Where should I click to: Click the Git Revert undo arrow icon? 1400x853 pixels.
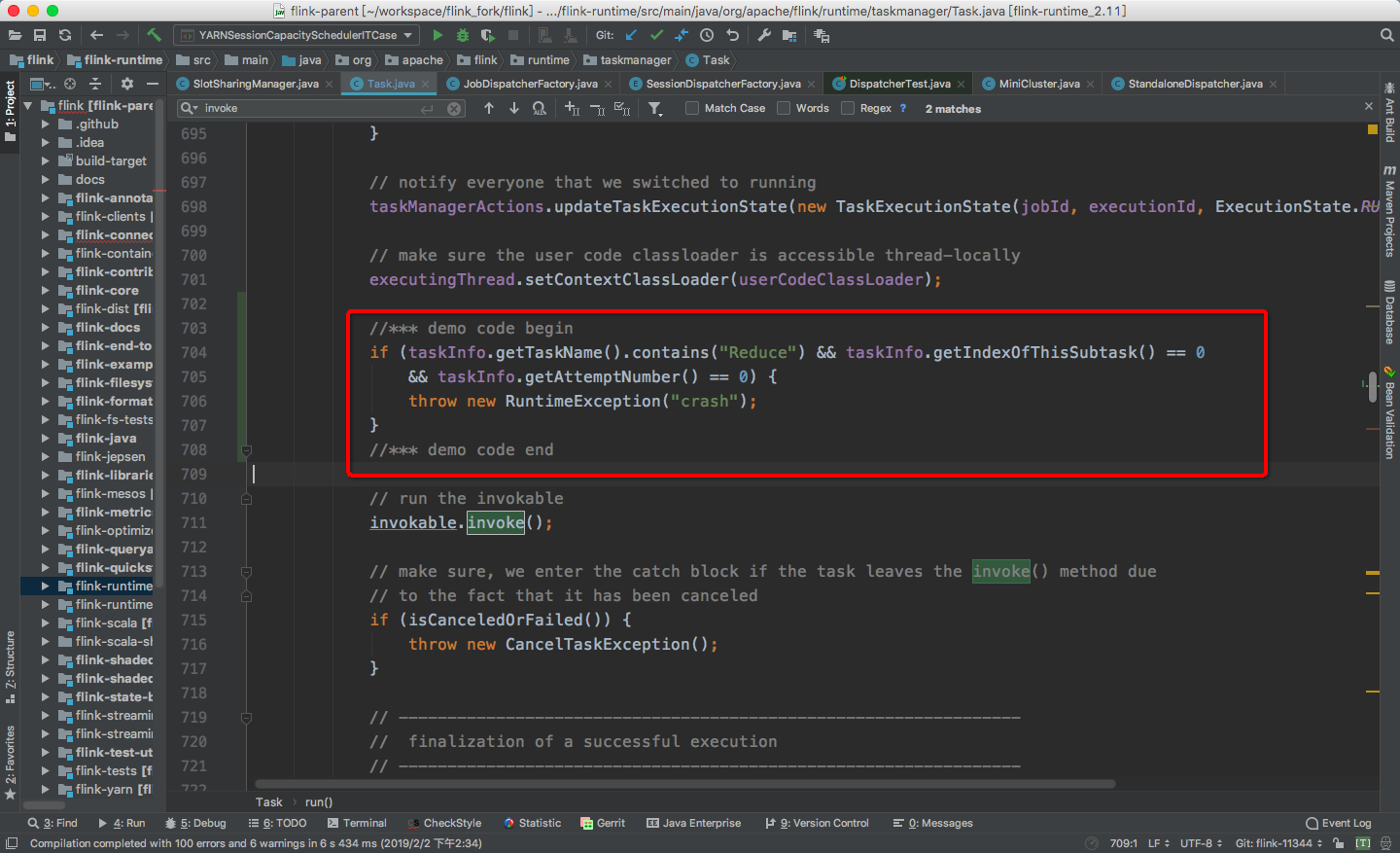[732, 35]
